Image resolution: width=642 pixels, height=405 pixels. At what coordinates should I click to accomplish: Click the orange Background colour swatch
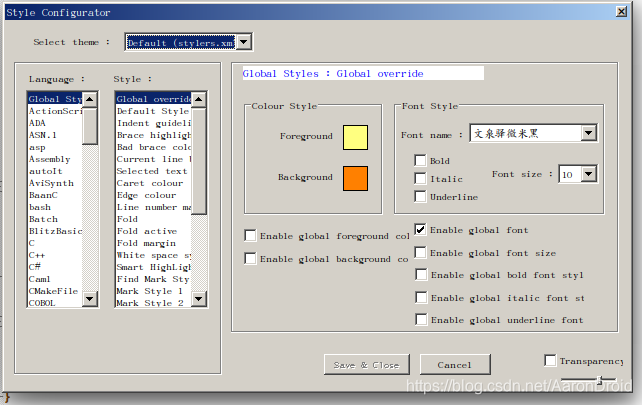355,178
